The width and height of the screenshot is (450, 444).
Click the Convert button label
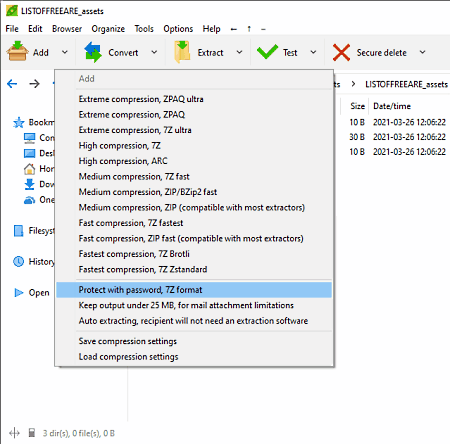[x=123, y=53]
